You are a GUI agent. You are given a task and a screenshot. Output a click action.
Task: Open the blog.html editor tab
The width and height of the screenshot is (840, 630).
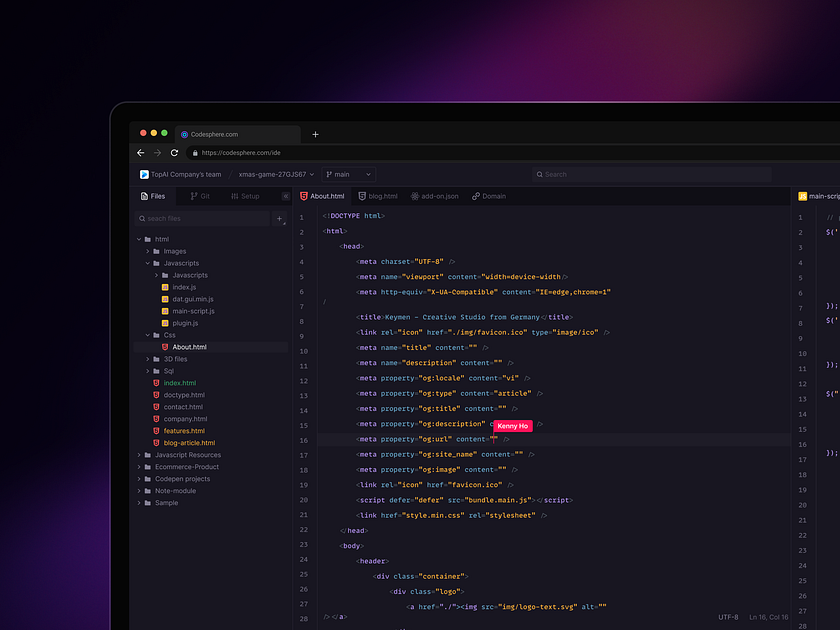(x=378, y=196)
